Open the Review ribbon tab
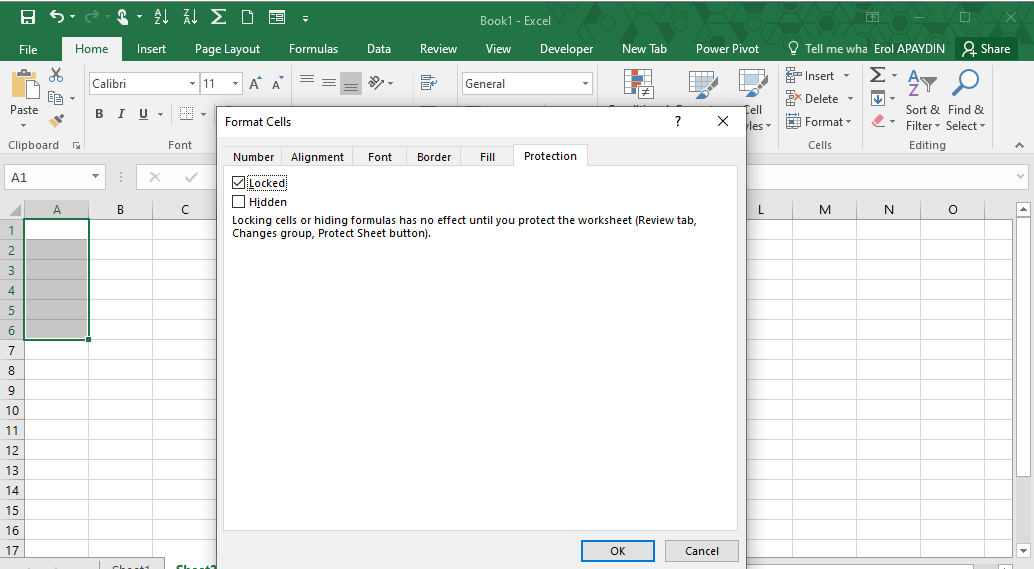This screenshot has width=1034, height=569. [x=438, y=49]
